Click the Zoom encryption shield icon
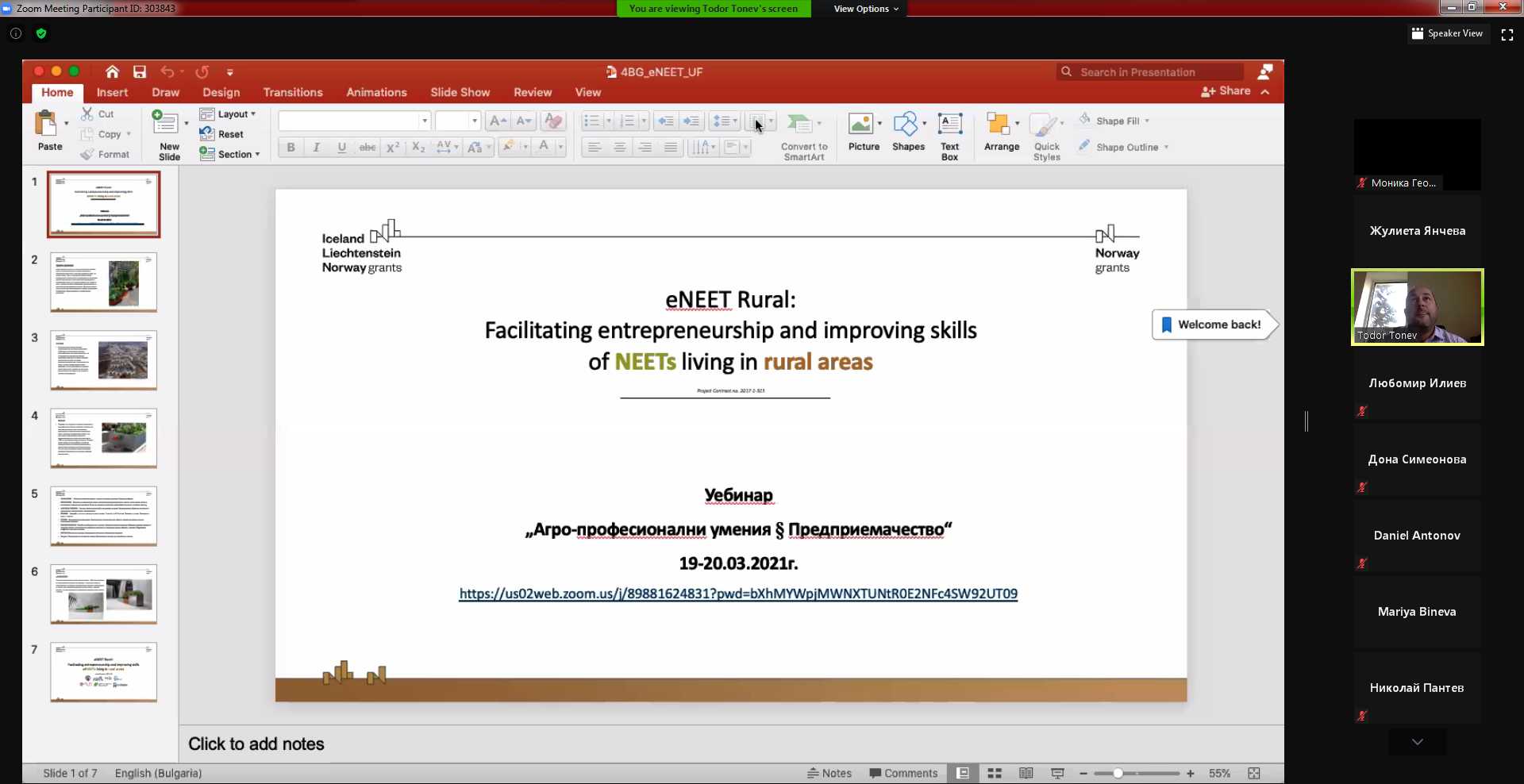The height and width of the screenshot is (784, 1524). click(x=41, y=33)
